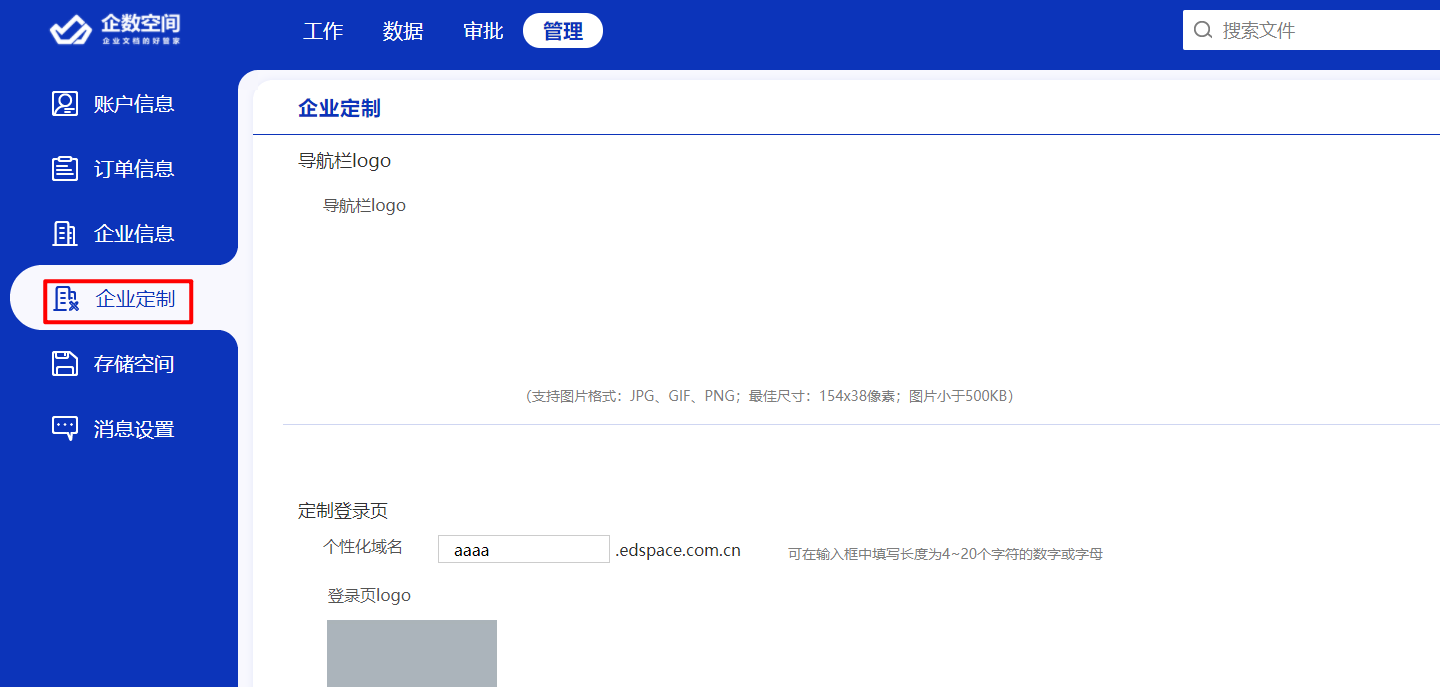Viewport: 1440px width, 687px height.
Task: Click the 企数空间 logo in header
Action: tap(115, 30)
